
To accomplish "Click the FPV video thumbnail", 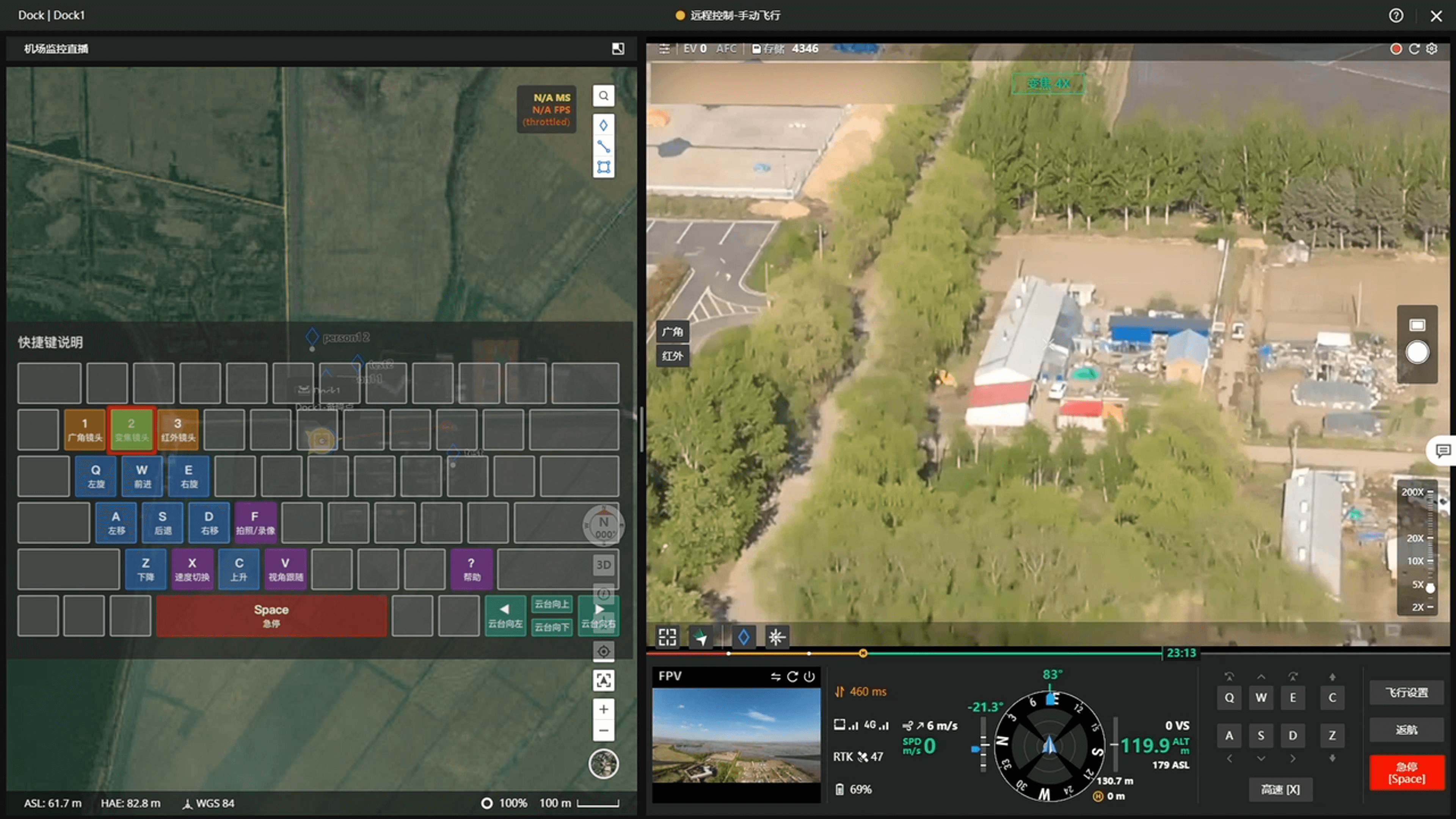I will point(736,735).
